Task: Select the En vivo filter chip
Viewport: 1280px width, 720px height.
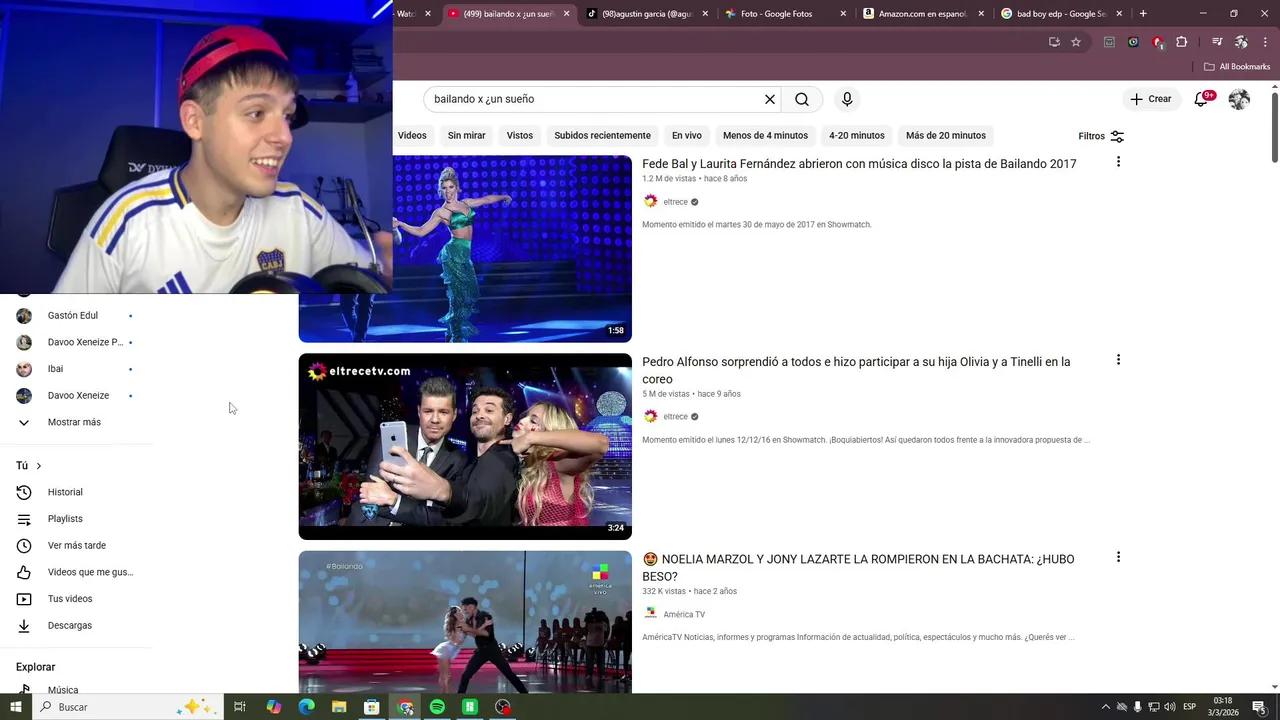Action: [x=687, y=135]
